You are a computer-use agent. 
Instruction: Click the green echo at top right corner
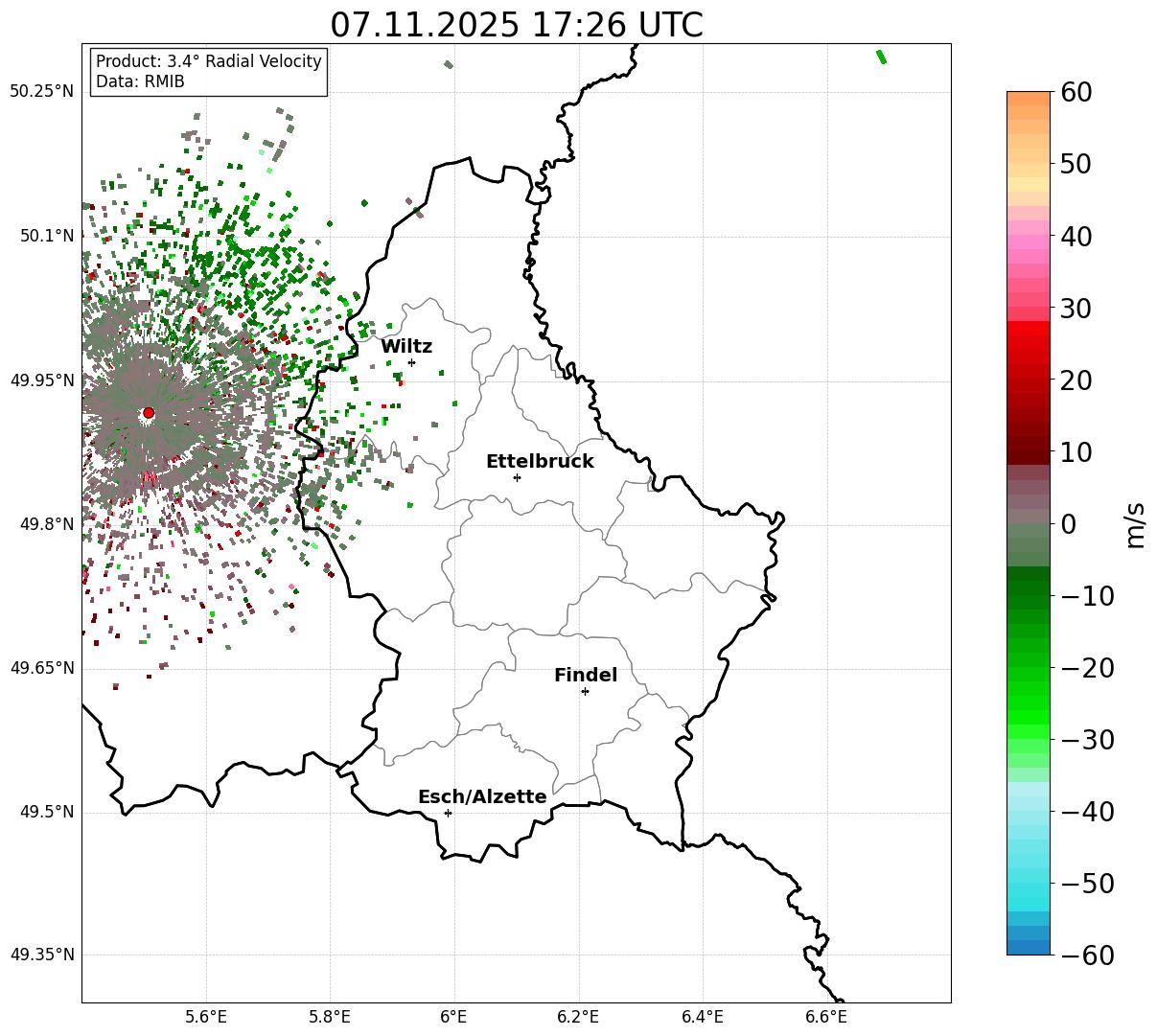[x=881, y=57]
